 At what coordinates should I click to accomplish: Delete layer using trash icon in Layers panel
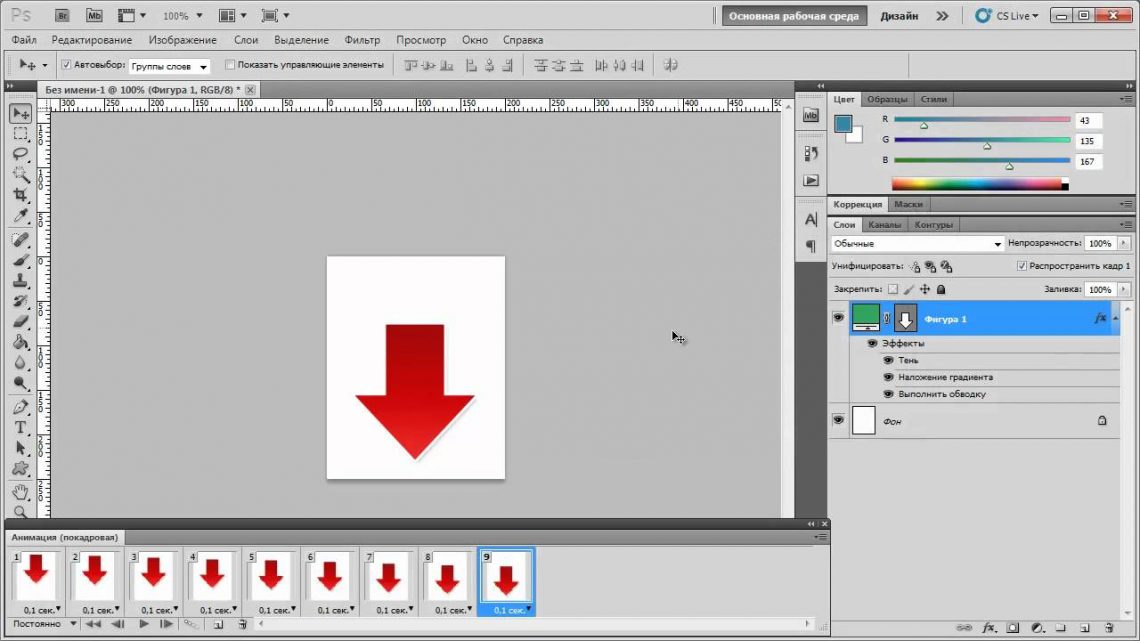1108,629
